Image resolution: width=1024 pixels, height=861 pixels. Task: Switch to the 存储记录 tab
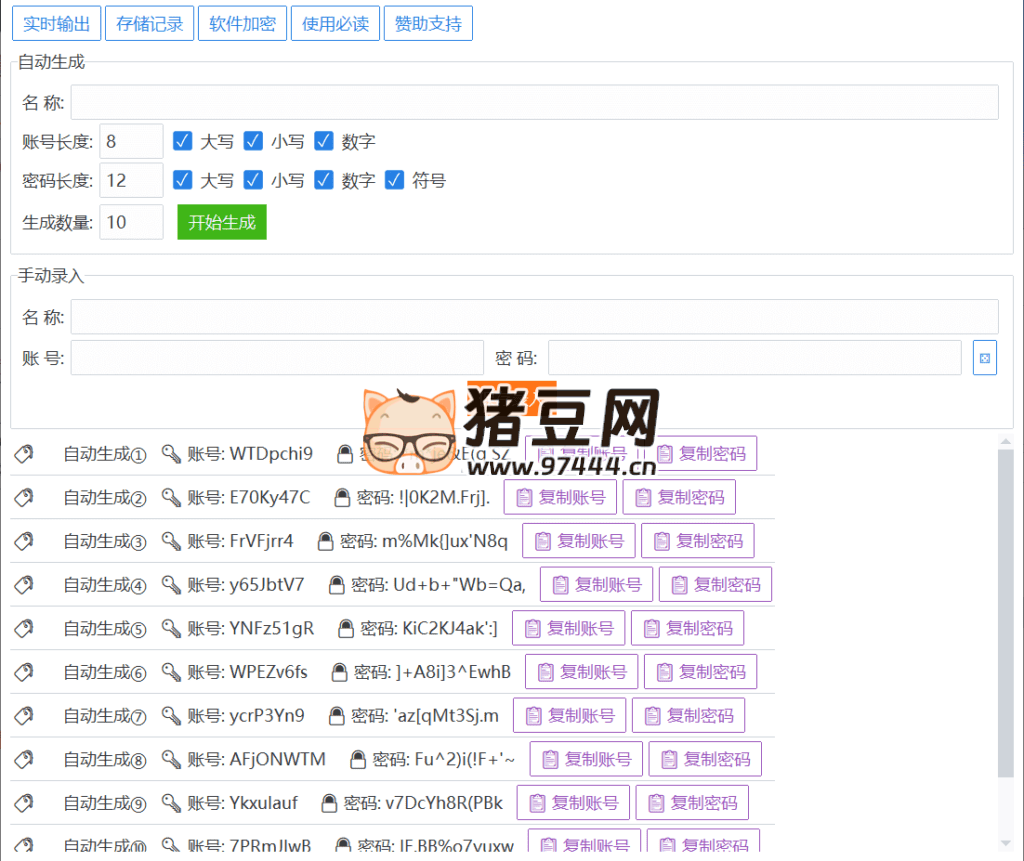(149, 23)
